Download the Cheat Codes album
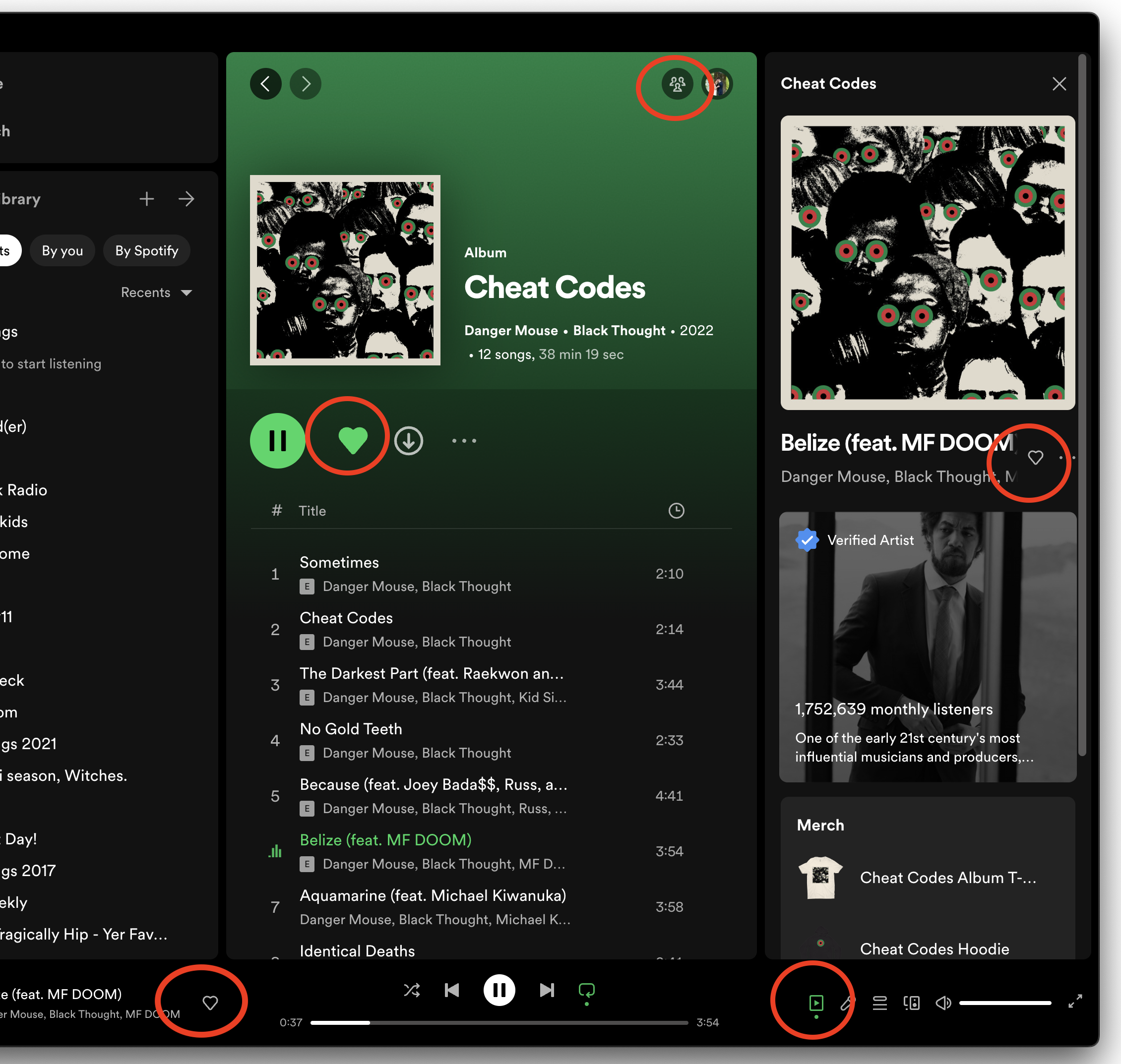Image resolution: width=1121 pixels, height=1064 pixels. point(408,441)
